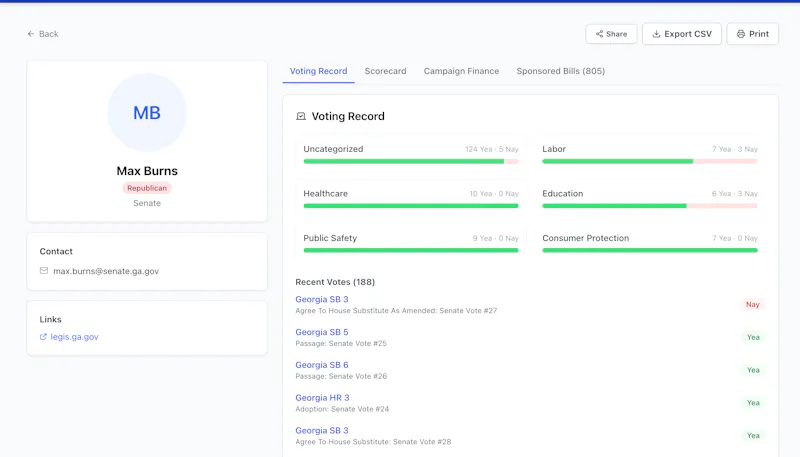The image size is (800, 457).
Task: Click the Yea badge for Georgia SB 6
Action: [x=753, y=370]
